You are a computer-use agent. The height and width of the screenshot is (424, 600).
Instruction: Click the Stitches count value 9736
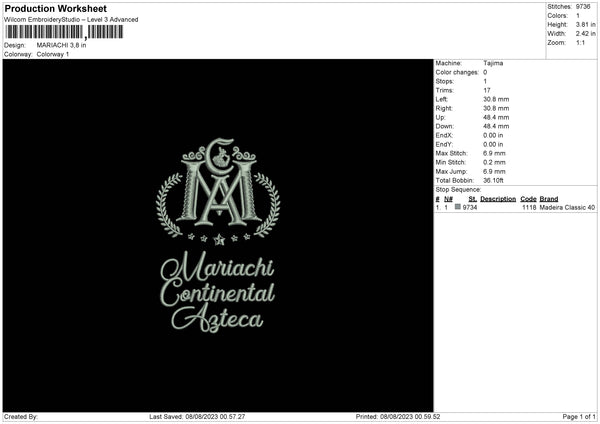[583, 7]
